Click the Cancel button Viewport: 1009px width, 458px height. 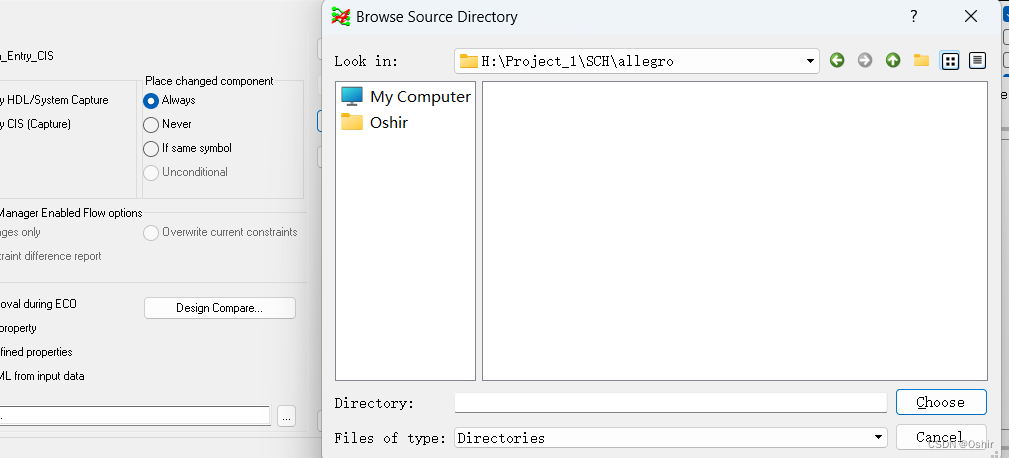[940, 437]
